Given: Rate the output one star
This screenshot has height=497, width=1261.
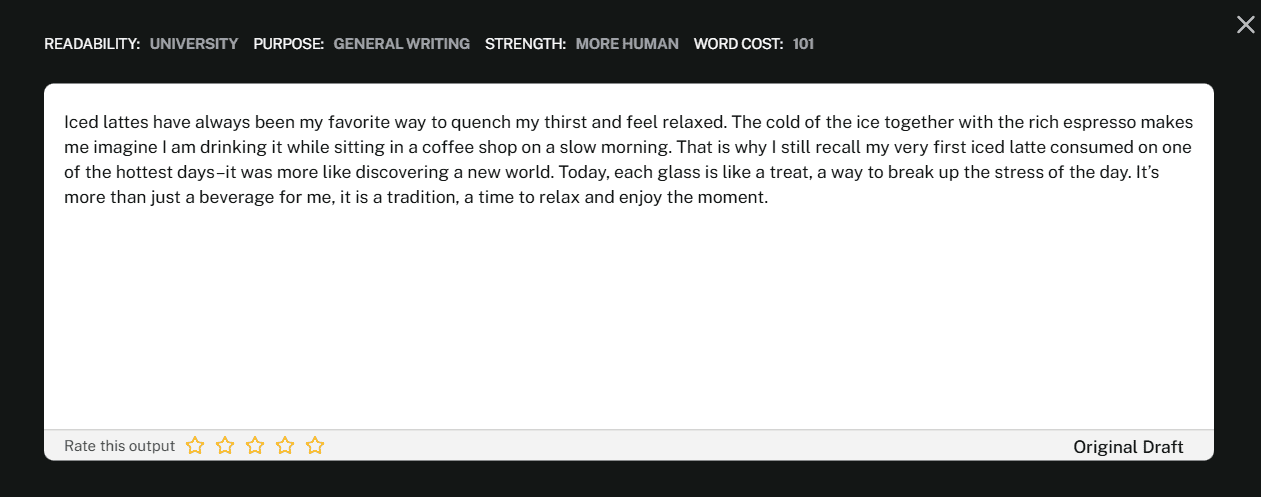Looking at the screenshot, I should point(195,446).
